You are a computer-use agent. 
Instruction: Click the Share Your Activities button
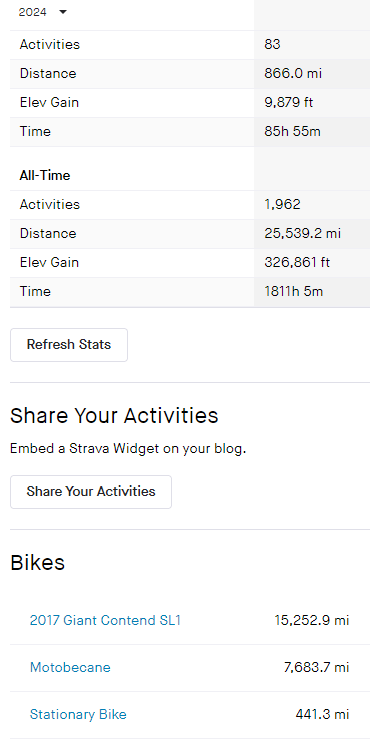click(x=91, y=491)
